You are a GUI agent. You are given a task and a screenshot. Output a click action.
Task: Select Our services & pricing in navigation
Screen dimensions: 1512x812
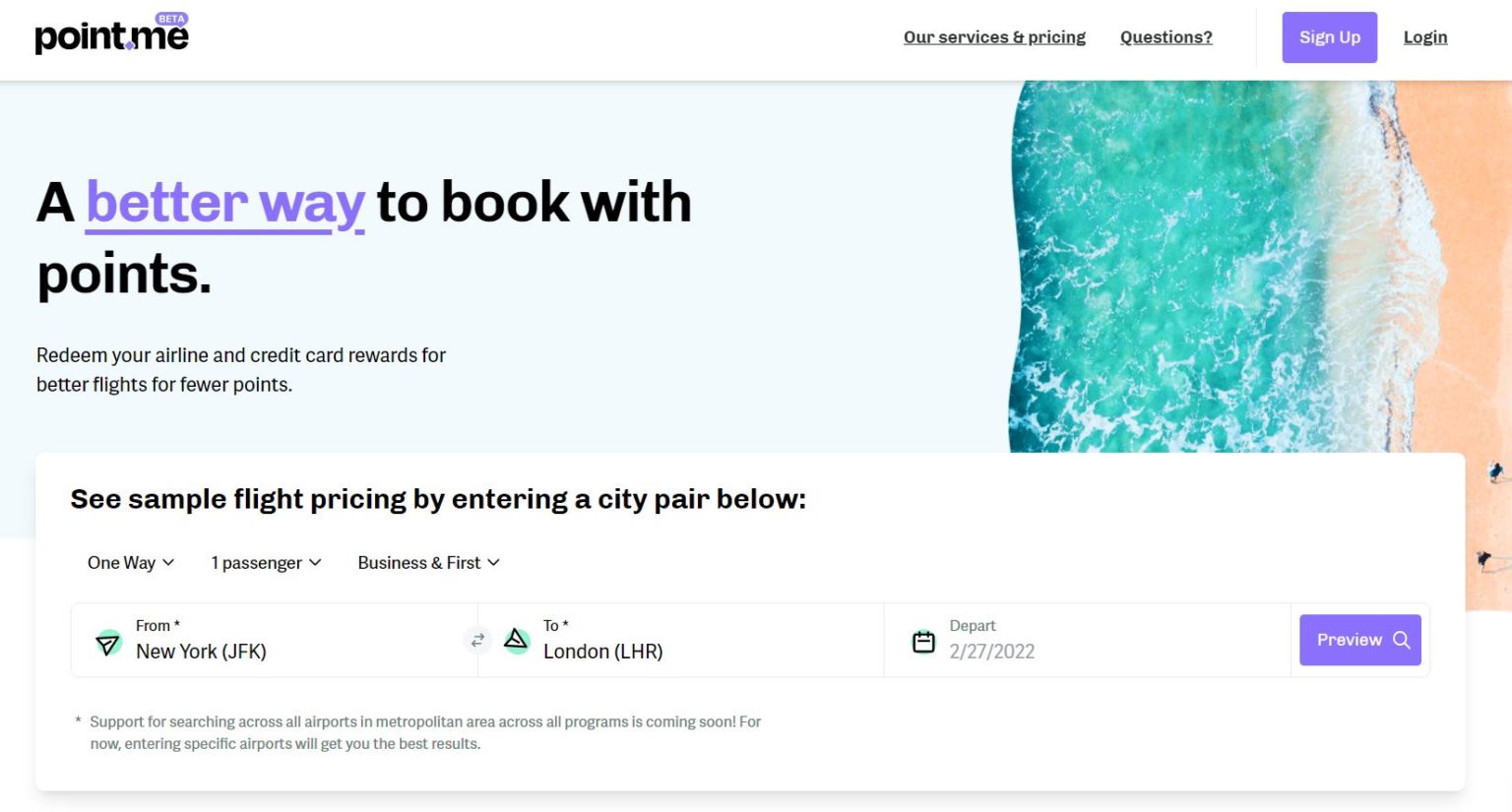click(x=994, y=36)
